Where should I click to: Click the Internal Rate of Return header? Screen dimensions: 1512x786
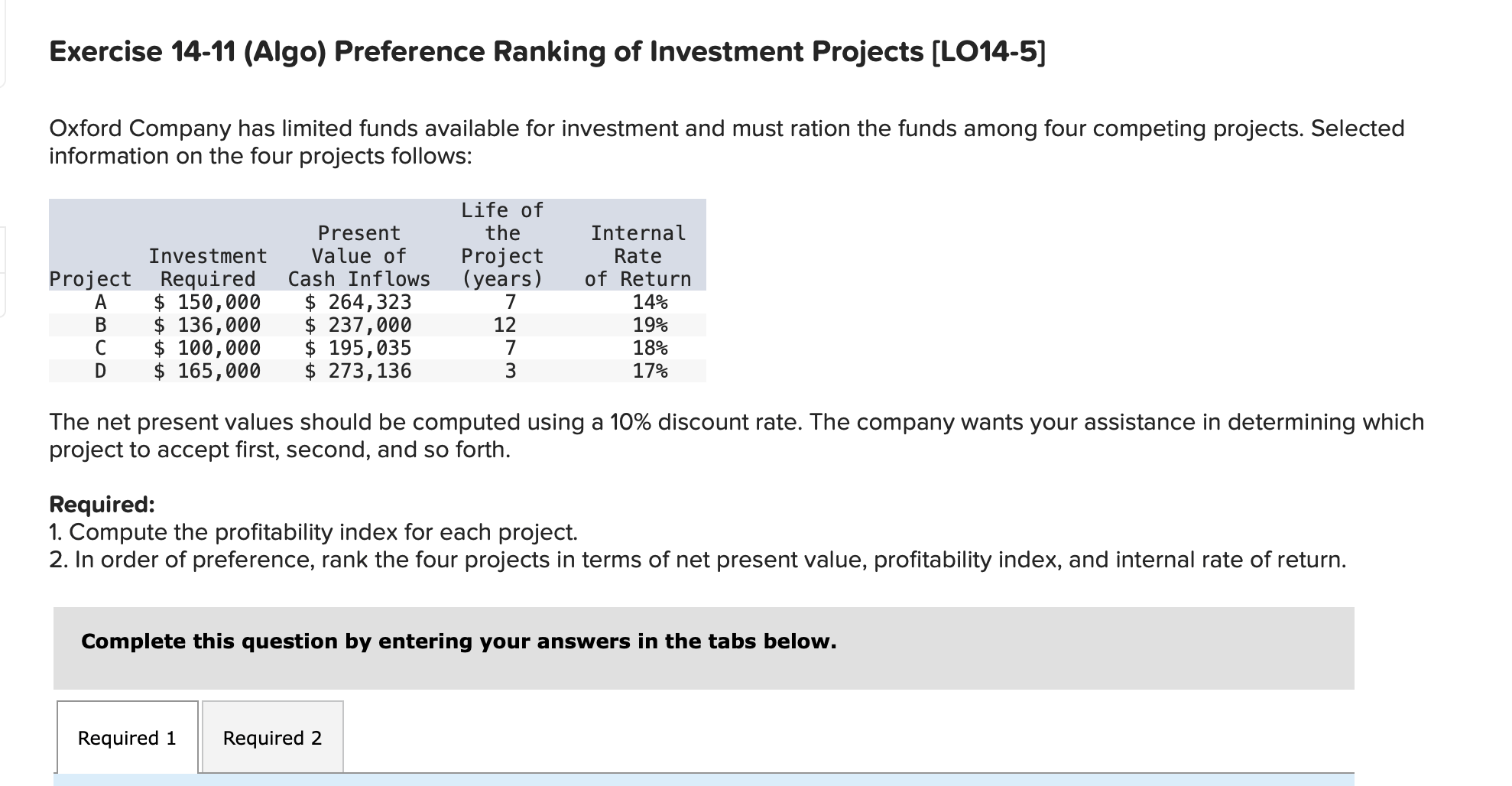638,255
